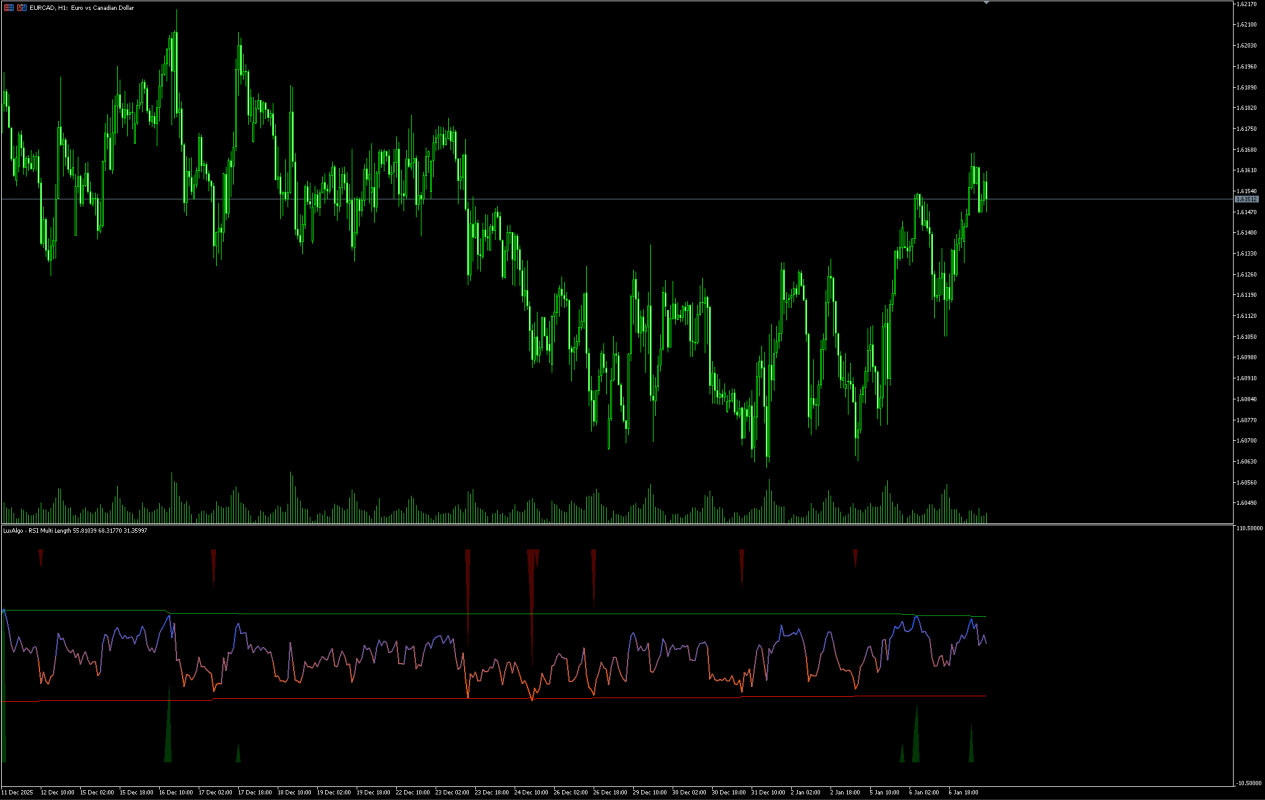Click the second red-blue icon in the chart header
This screenshot has width=1265, height=800.
coord(22,7)
